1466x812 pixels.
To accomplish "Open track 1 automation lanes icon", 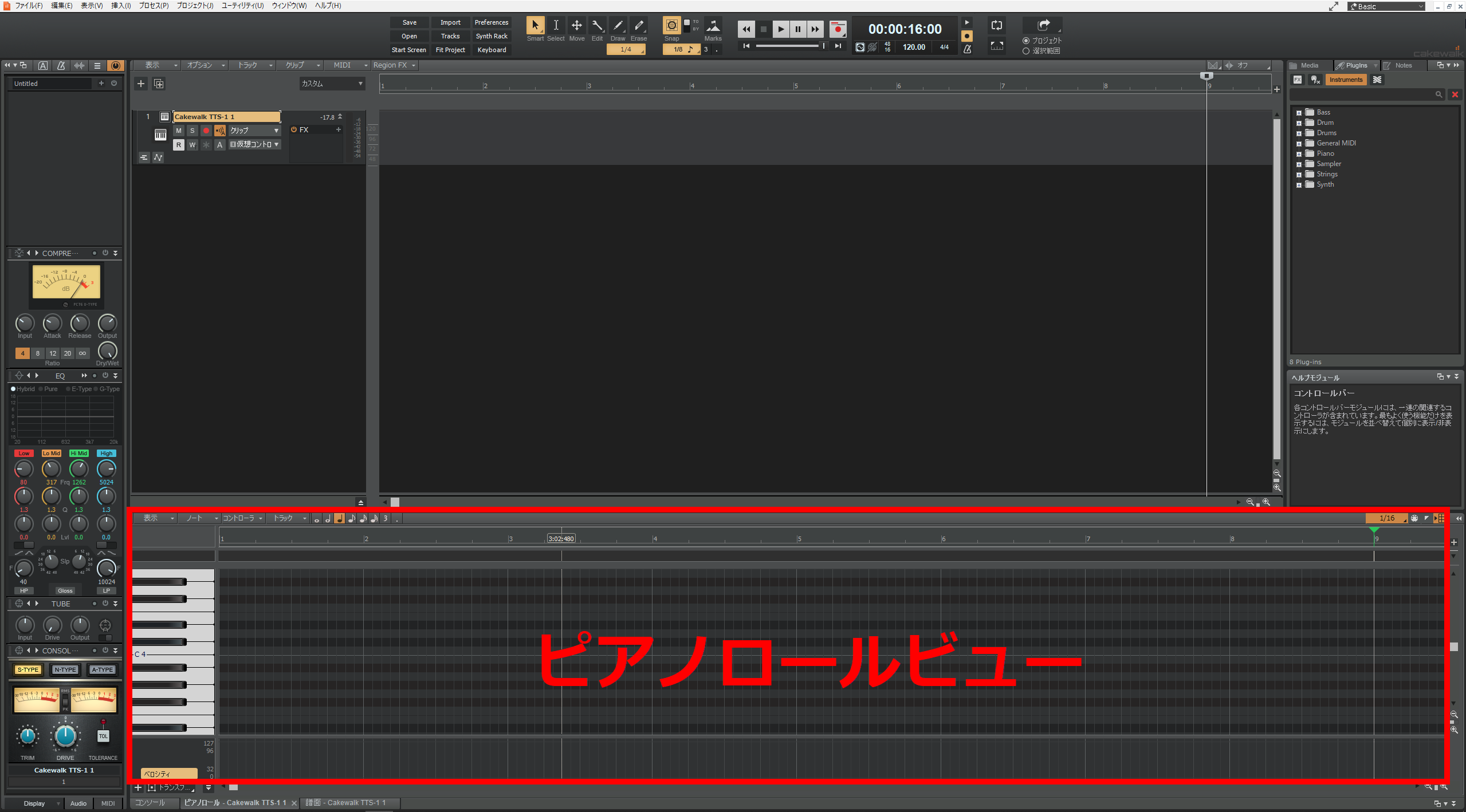I will tap(158, 157).
